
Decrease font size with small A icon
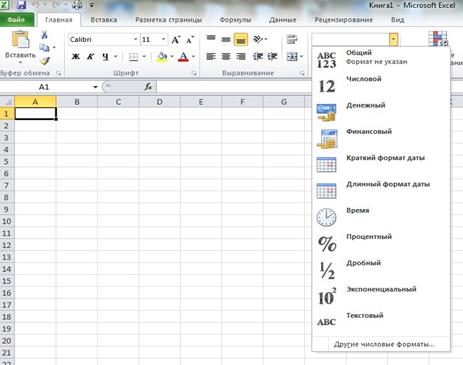coord(190,40)
